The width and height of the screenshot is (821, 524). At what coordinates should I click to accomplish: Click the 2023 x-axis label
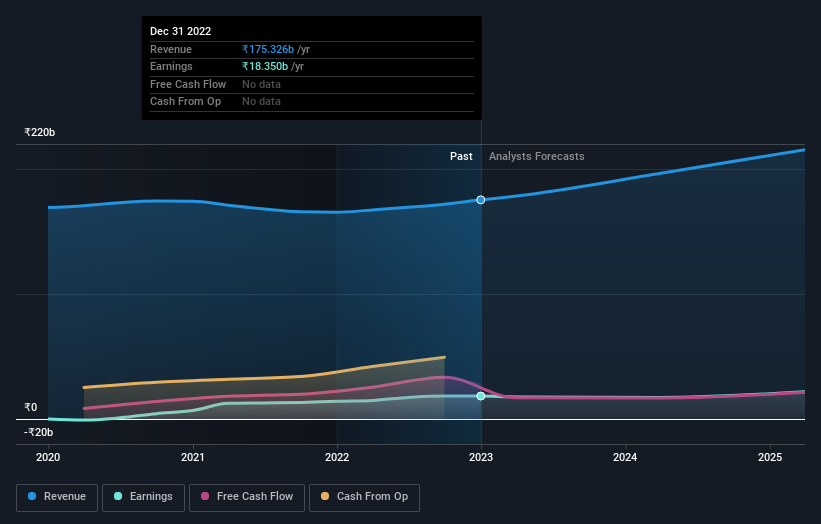[x=481, y=458]
